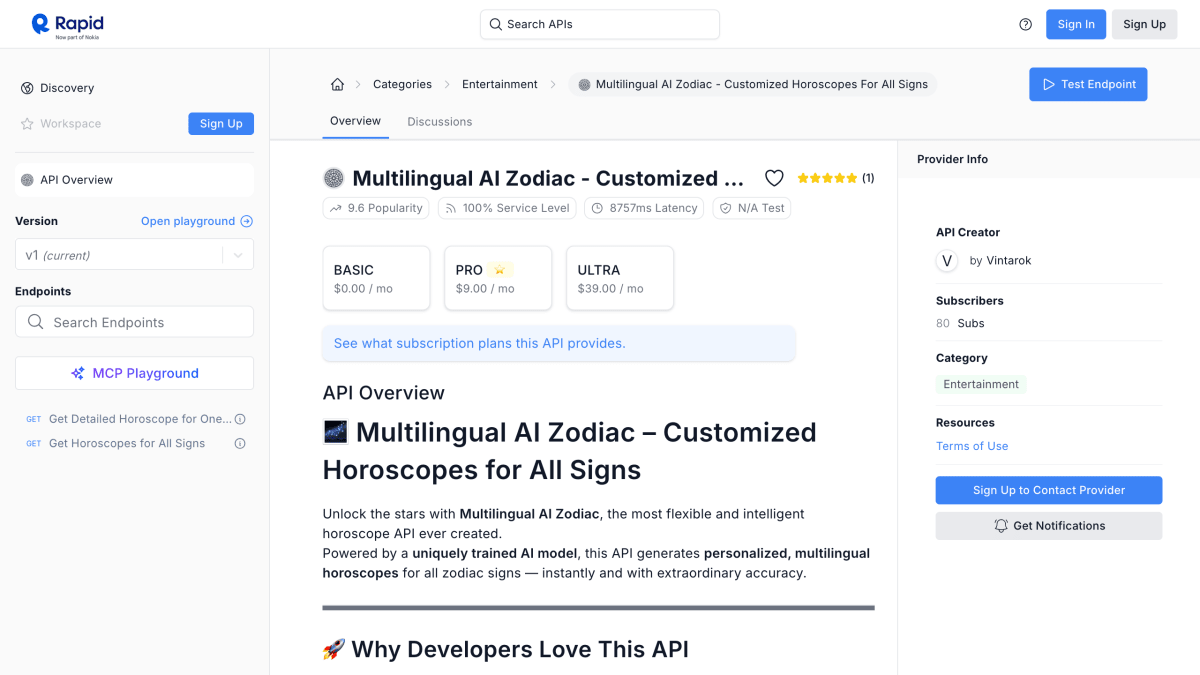Click the Workspace star icon
This screenshot has width=1200, height=675.
pos(27,124)
